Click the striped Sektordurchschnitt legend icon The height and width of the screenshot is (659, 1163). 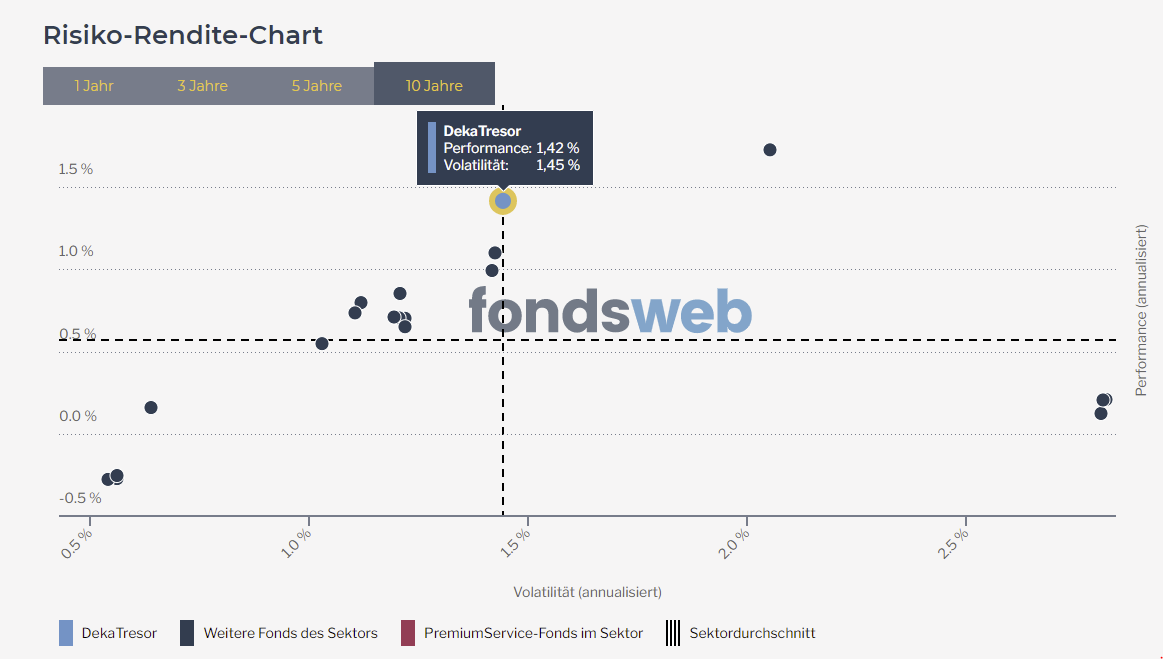(673, 633)
